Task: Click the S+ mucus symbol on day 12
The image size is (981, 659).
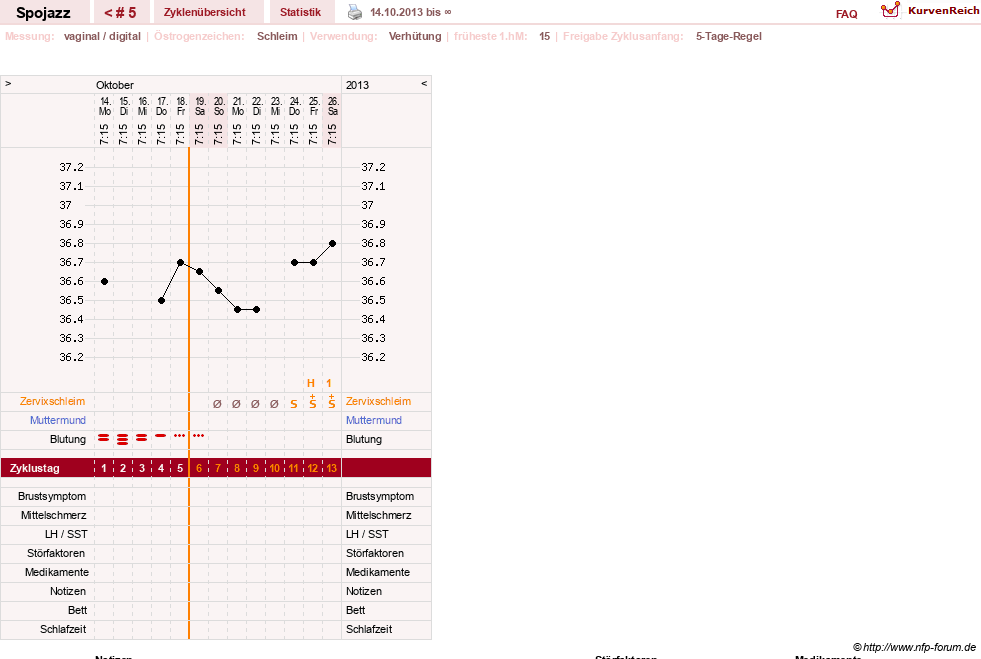Action: 313,402
